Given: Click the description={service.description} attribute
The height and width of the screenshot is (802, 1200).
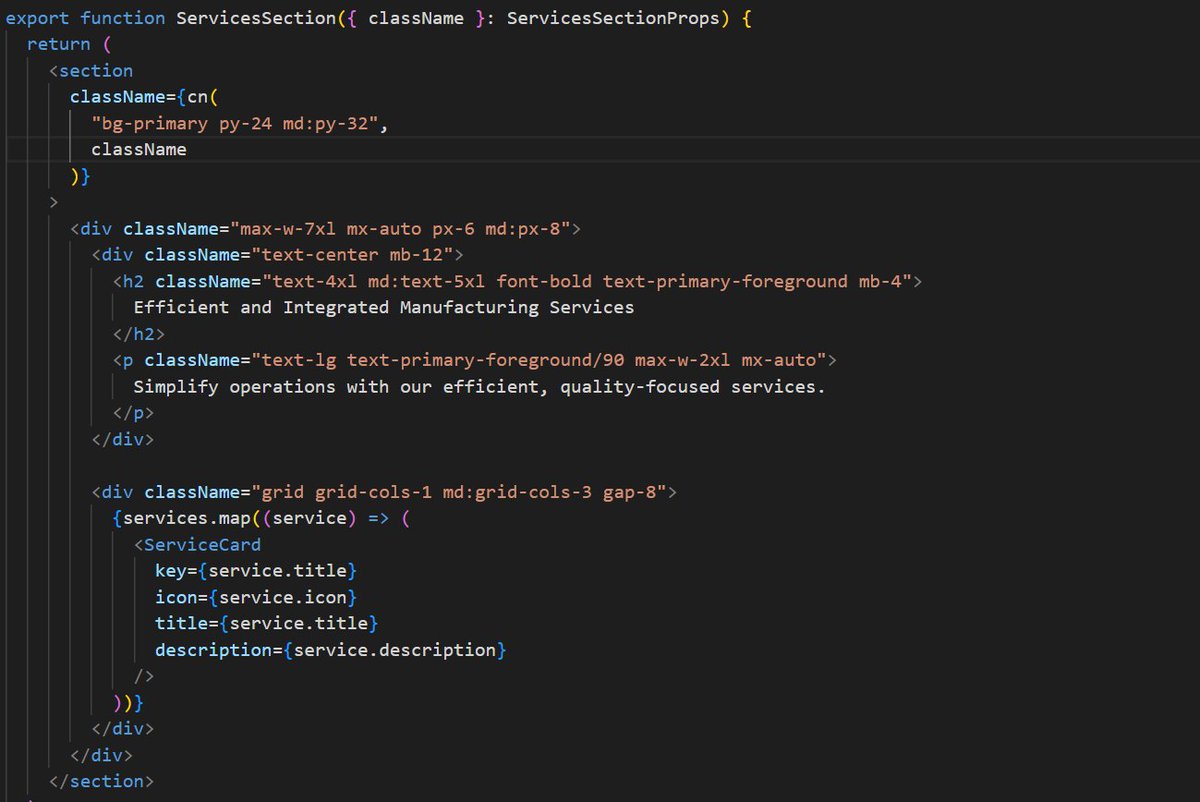Looking at the screenshot, I should pos(331,650).
